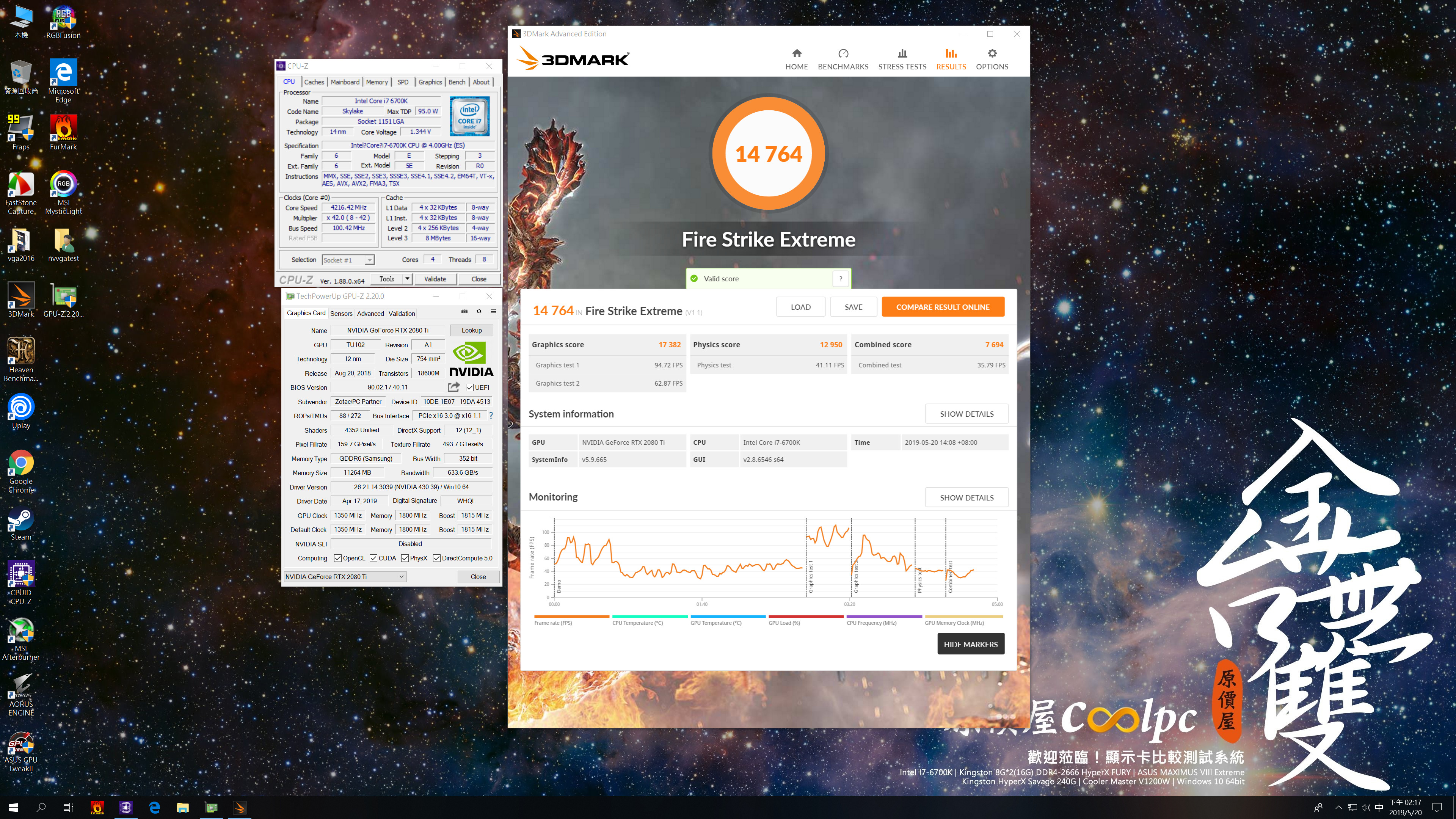Take a screenshot with GPU-Z camera icon
The image size is (1456, 819).
point(464,311)
